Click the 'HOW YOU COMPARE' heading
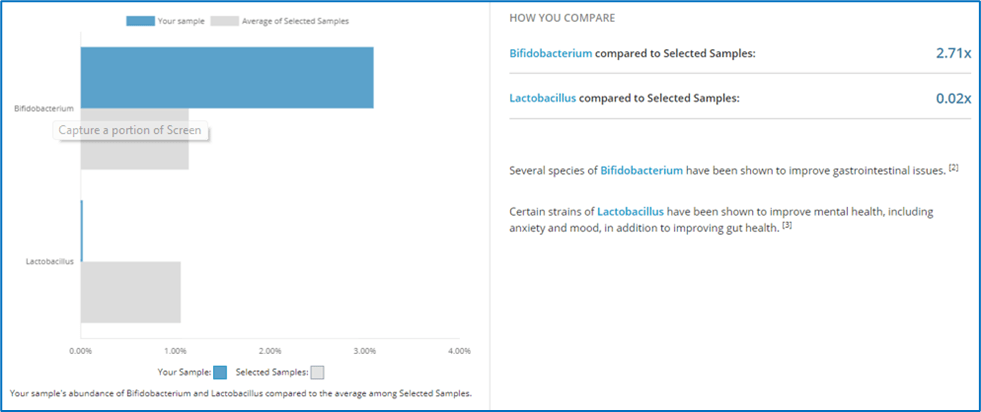Screen dimensions: 981x412 (562, 18)
